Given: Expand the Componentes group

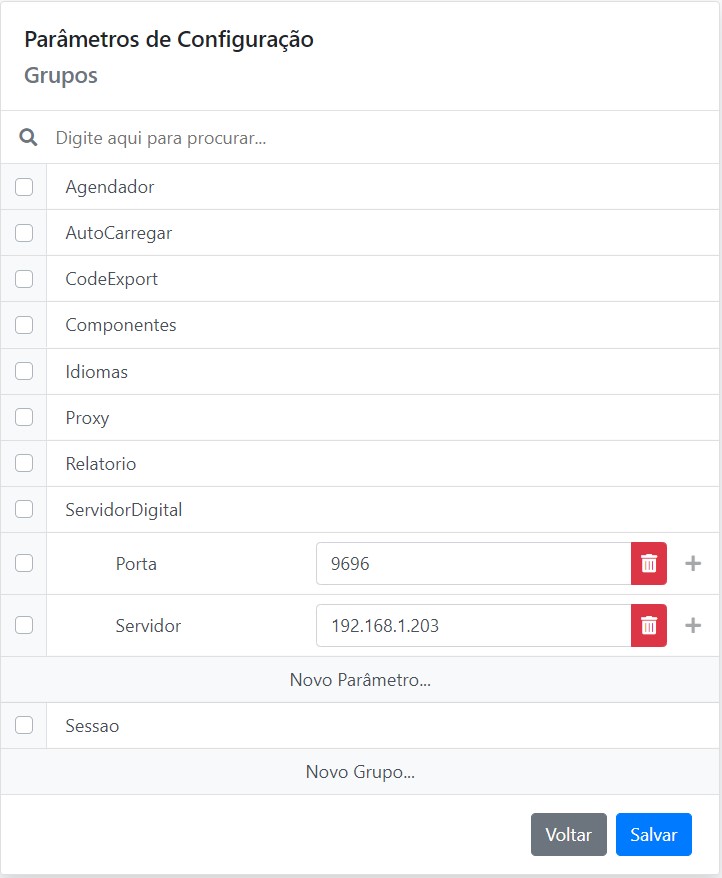Looking at the screenshot, I should (x=121, y=325).
